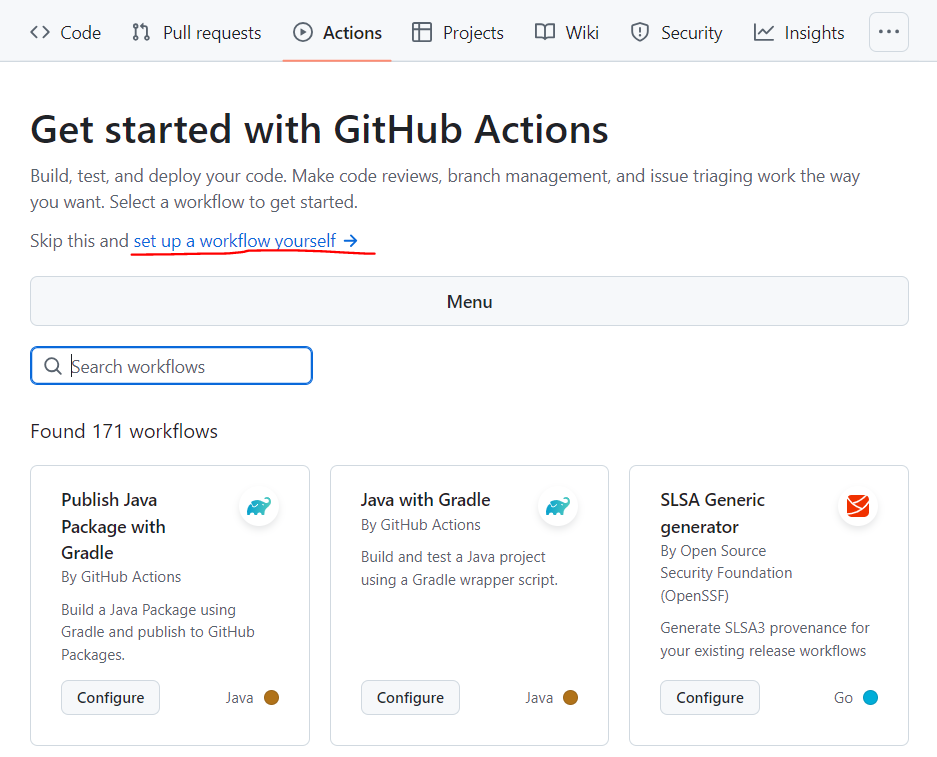This screenshot has height=757, width=937.
Task: Configure the SLSA Generic generator workflow
Action: click(709, 697)
